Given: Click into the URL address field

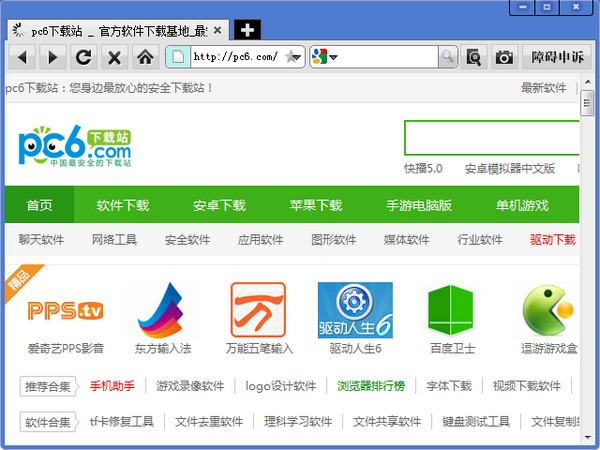Looking at the screenshot, I should [x=237, y=57].
